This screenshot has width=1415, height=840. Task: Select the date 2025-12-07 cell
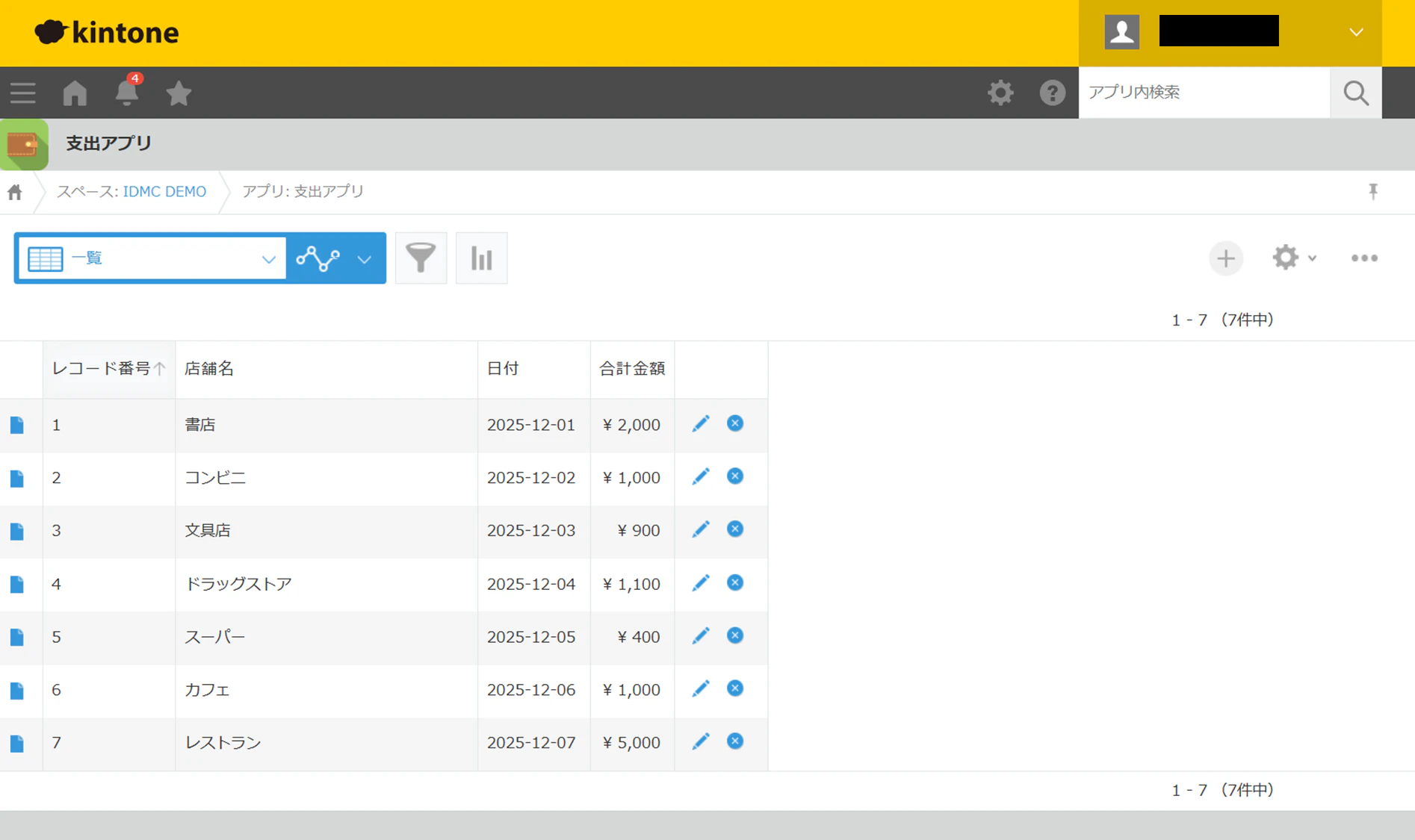point(534,743)
